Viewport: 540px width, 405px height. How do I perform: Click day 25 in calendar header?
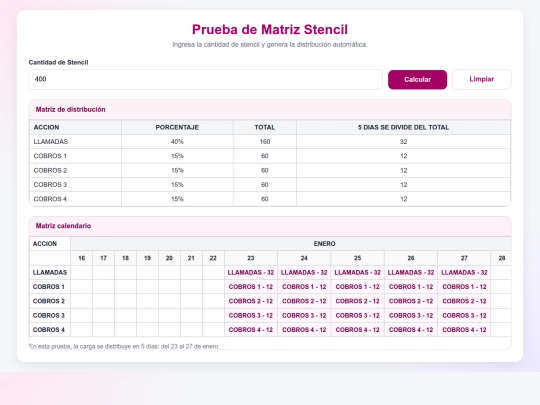(357, 258)
